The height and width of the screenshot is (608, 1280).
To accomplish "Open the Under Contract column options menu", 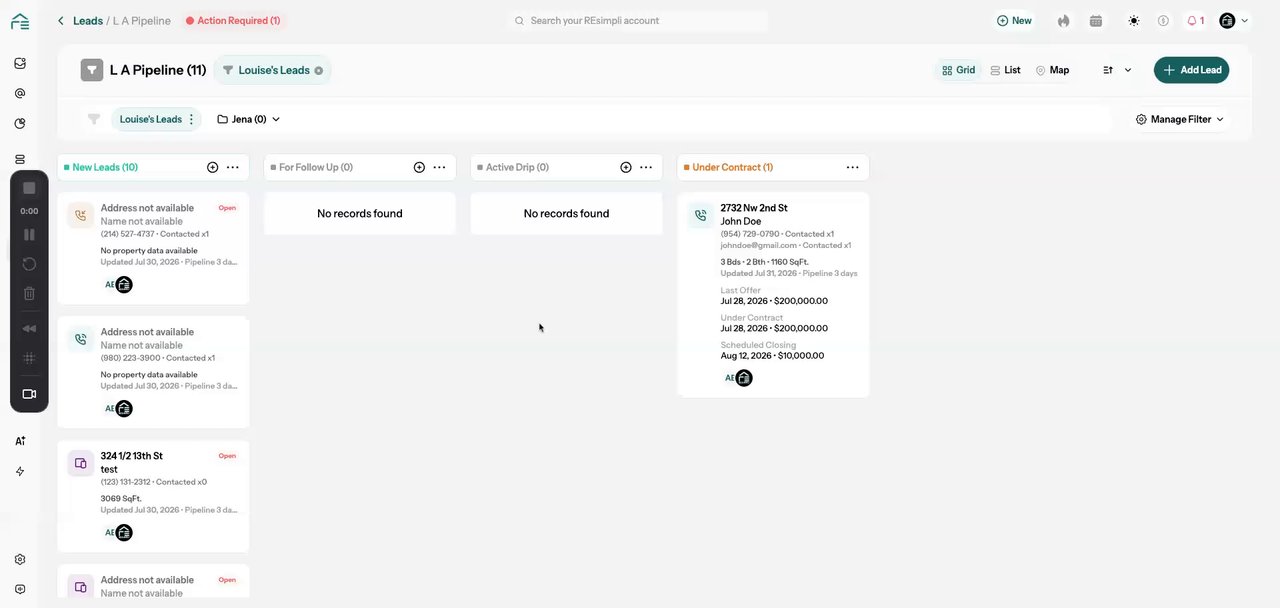I will click(852, 167).
